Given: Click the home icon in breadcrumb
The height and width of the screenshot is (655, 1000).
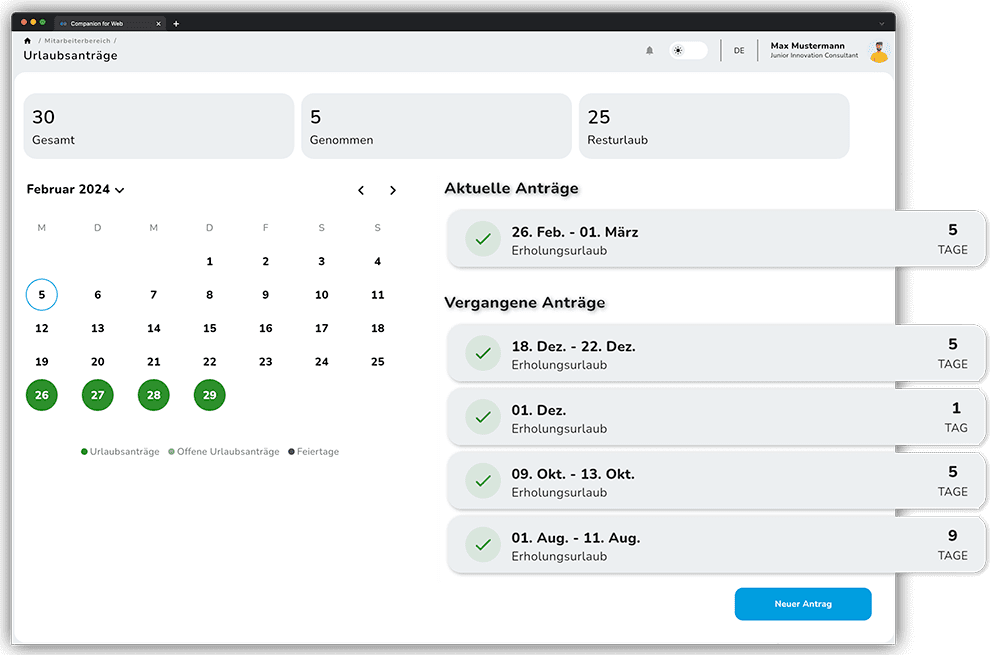Looking at the screenshot, I should tap(28, 40).
